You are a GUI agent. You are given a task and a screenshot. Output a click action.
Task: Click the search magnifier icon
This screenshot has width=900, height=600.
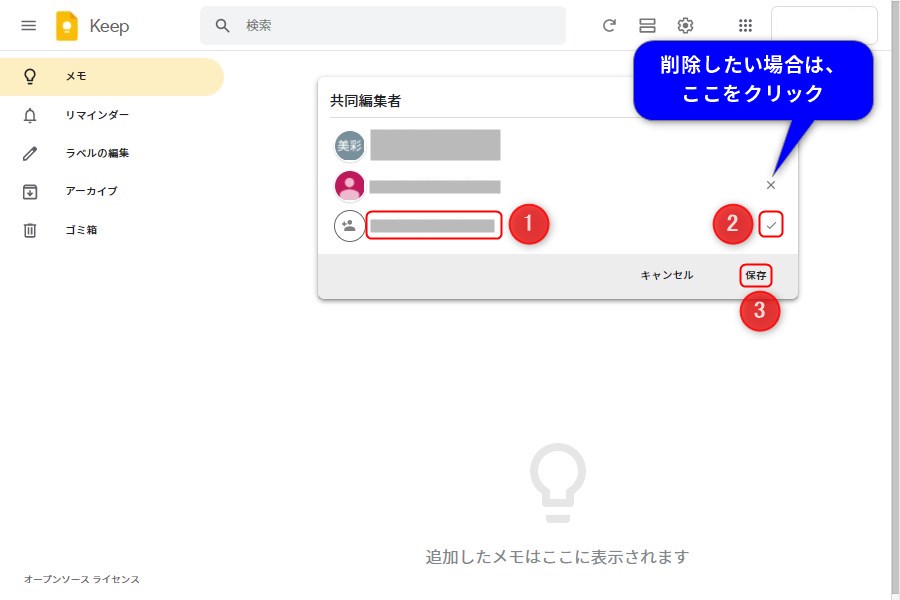coord(223,26)
